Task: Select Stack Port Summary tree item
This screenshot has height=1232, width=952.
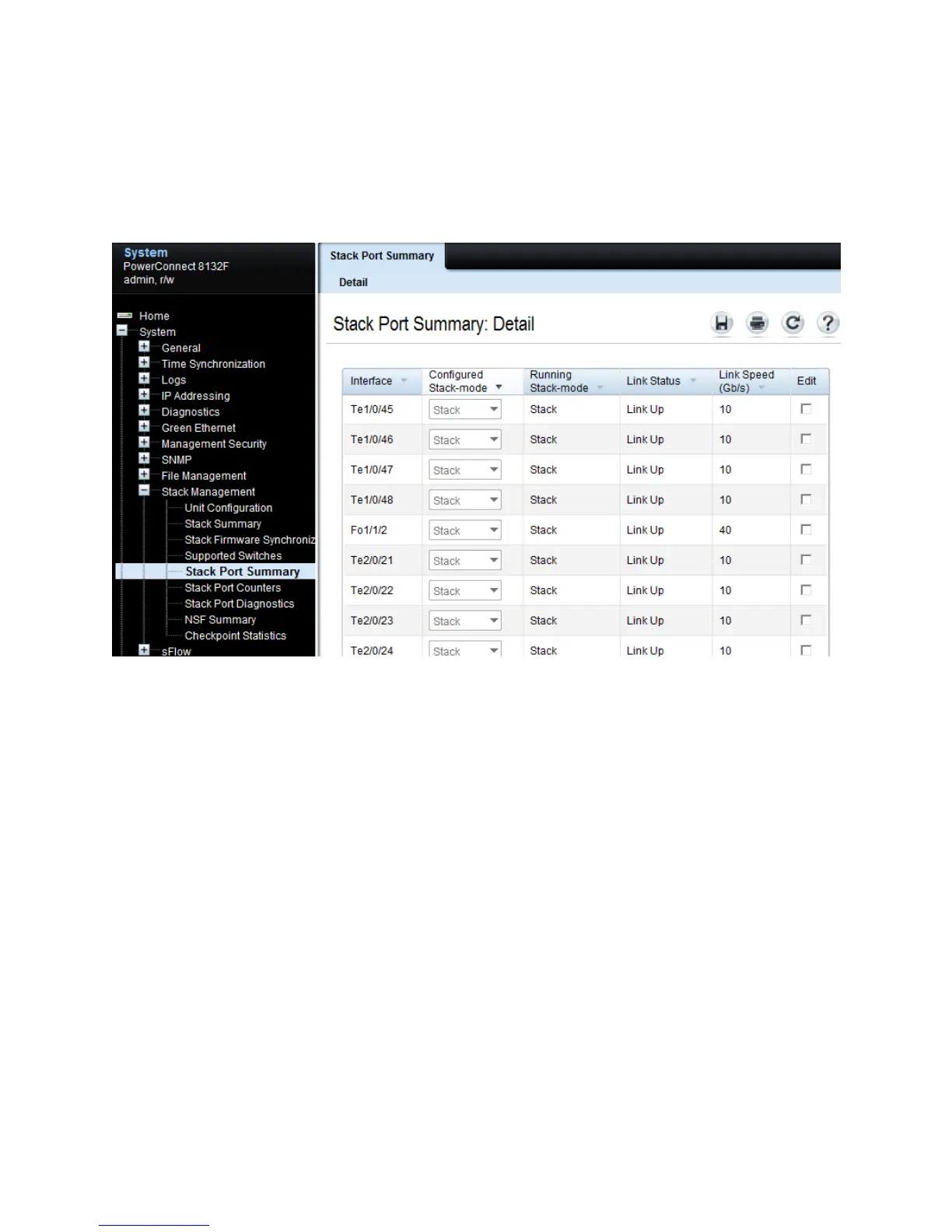Action: click(x=242, y=572)
